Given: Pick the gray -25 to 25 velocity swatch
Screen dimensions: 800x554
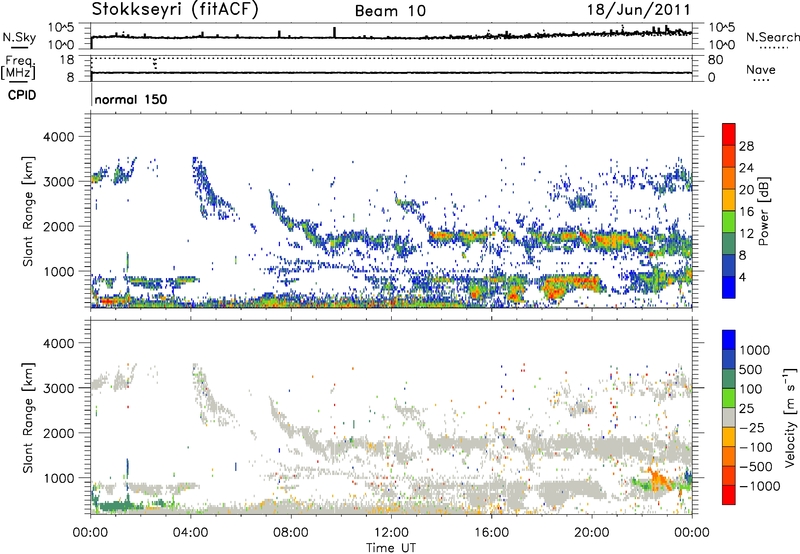Looking at the screenshot, I should point(729,417).
